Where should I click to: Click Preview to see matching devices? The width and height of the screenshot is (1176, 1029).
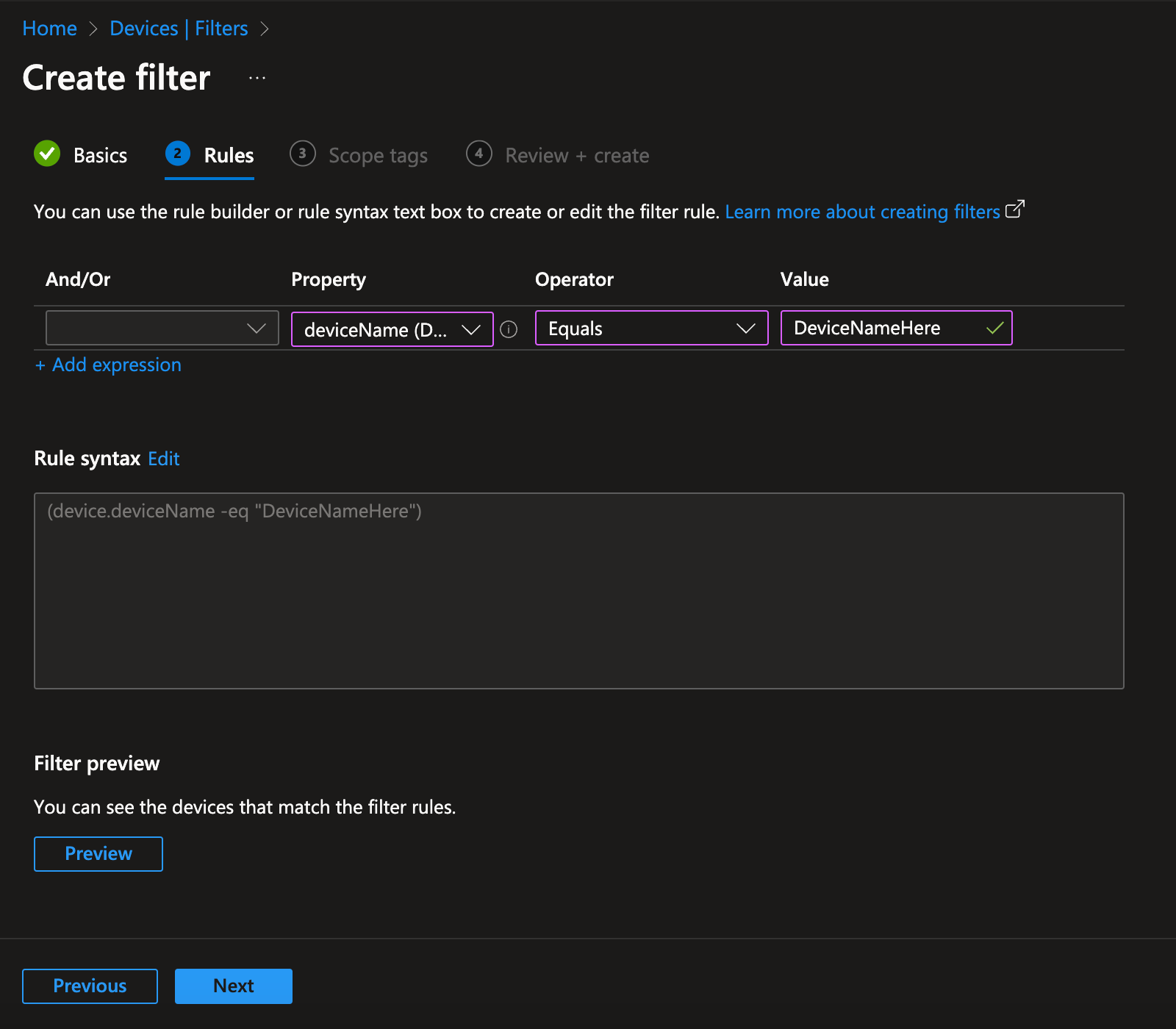click(x=98, y=853)
